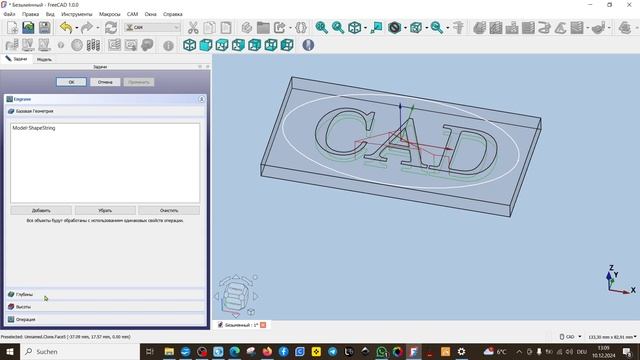Switch to the Модель tab
This screenshot has width=640, height=360.
[44, 59]
